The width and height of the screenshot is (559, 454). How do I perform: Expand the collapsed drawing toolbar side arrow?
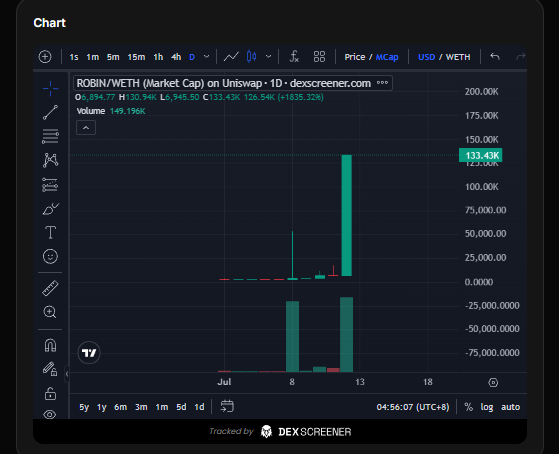pos(67,374)
